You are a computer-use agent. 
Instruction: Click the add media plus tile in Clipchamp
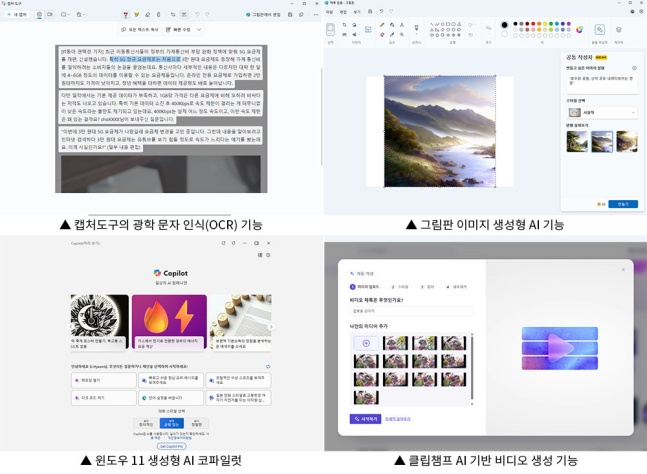366,343
